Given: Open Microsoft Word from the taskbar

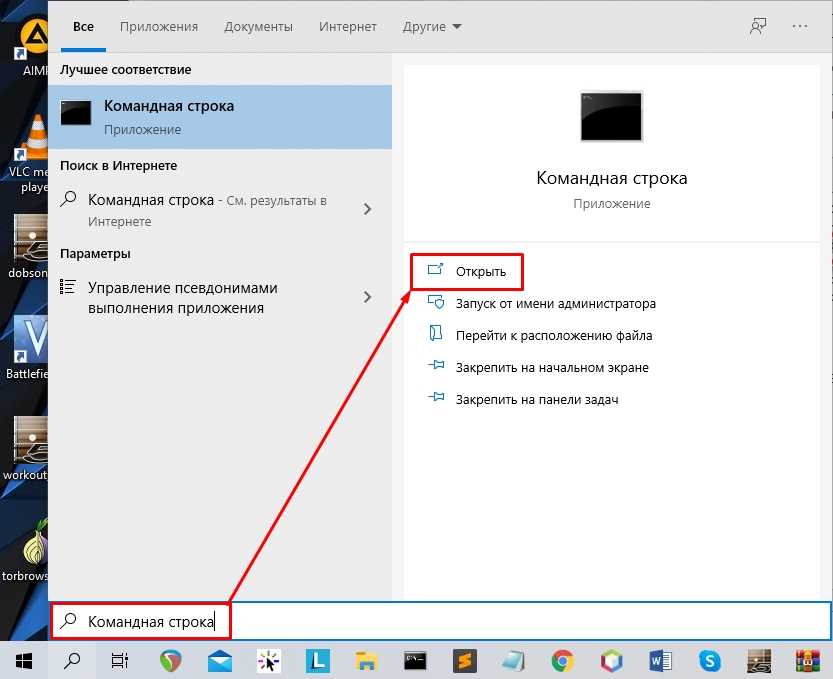Looking at the screenshot, I should (661, 660).
